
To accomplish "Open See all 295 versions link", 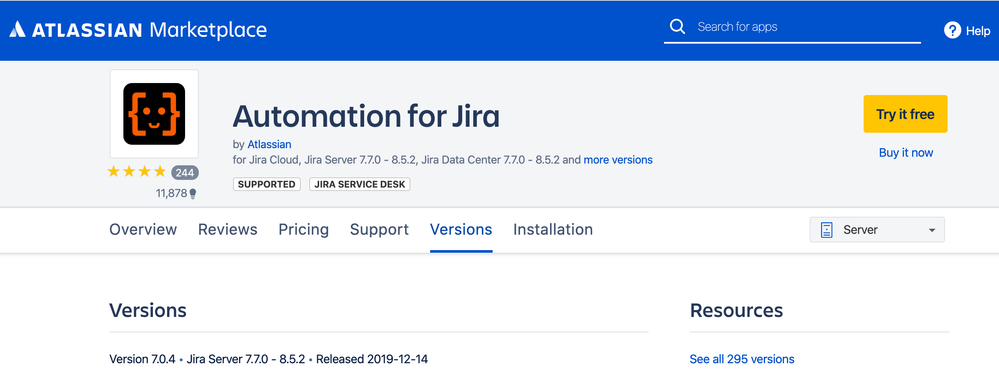I will 742,359.
